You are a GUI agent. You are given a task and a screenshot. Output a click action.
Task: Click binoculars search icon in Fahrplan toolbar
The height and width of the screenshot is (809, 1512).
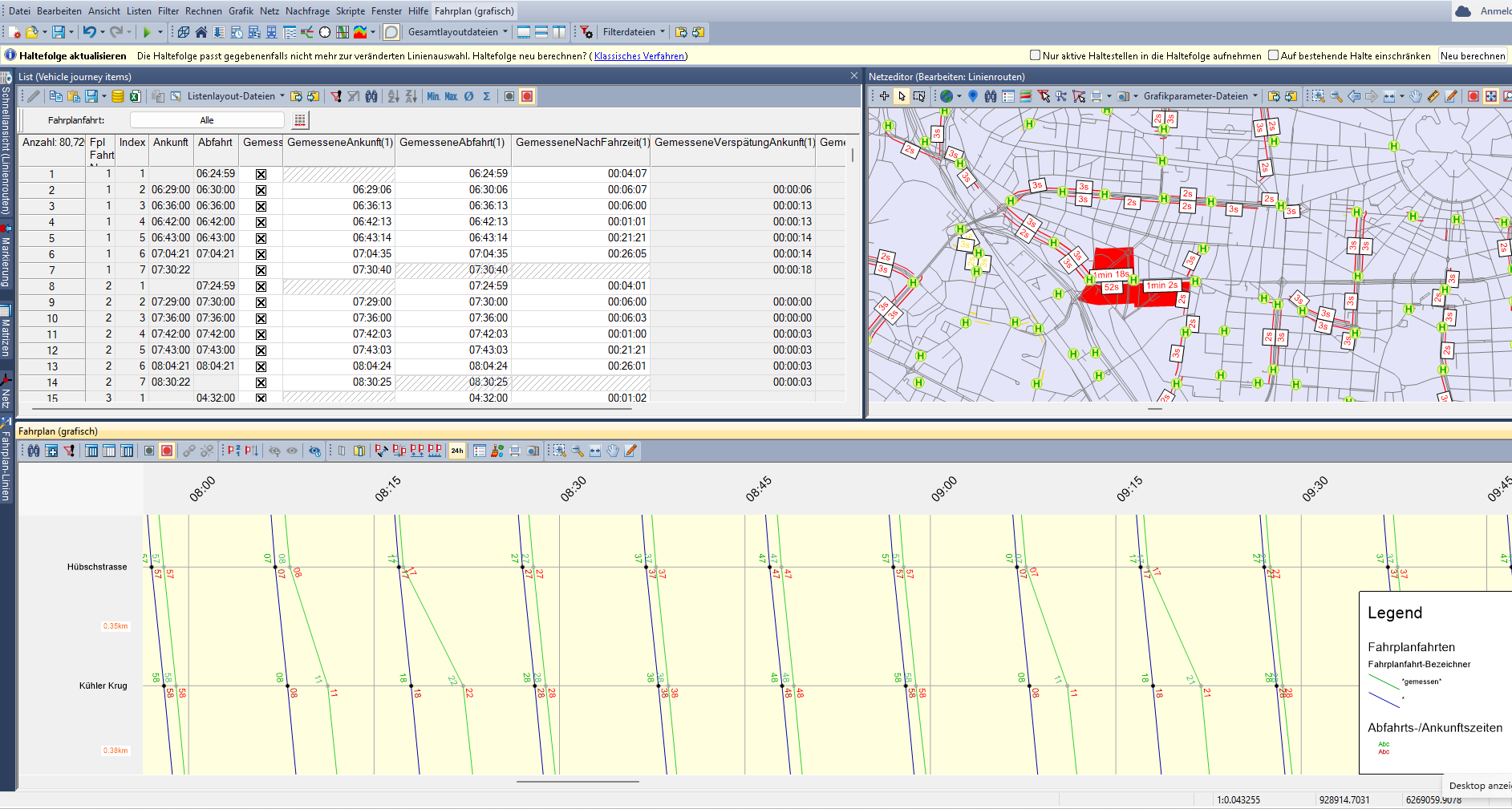pyautogui.click(x=34, y=451)
